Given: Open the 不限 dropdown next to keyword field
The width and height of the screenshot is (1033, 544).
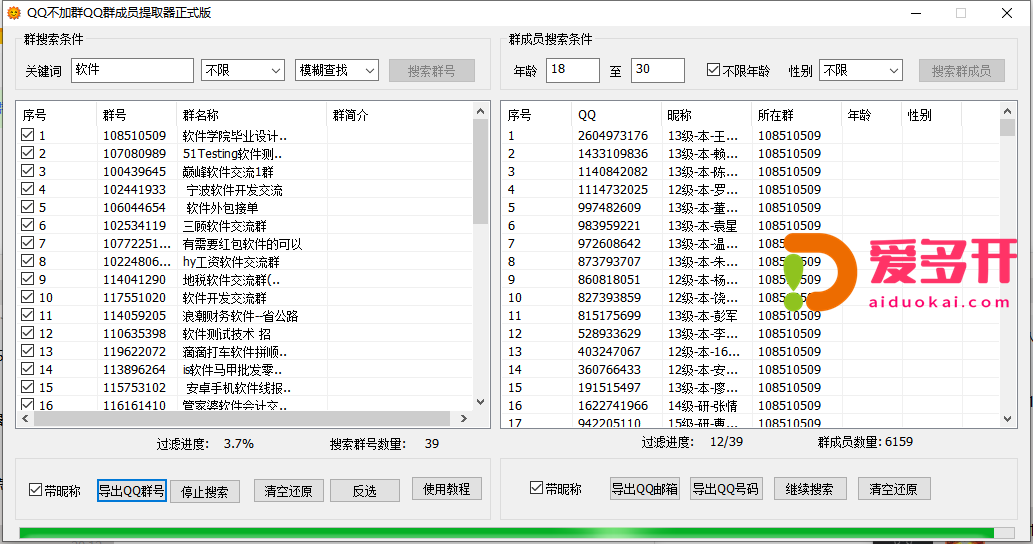Looking at the screenshot, I should tap(242, 70).
